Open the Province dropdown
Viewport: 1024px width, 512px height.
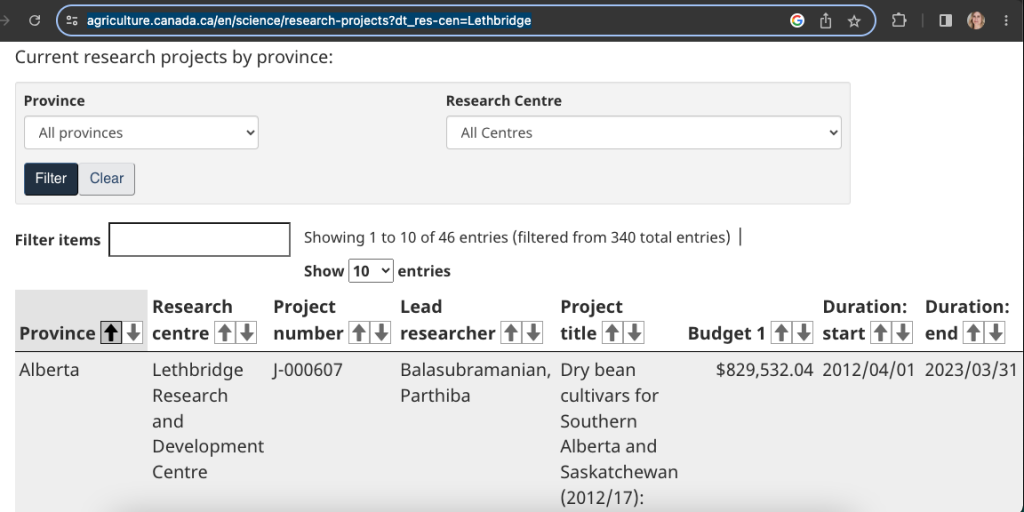(x=141, y=133)
